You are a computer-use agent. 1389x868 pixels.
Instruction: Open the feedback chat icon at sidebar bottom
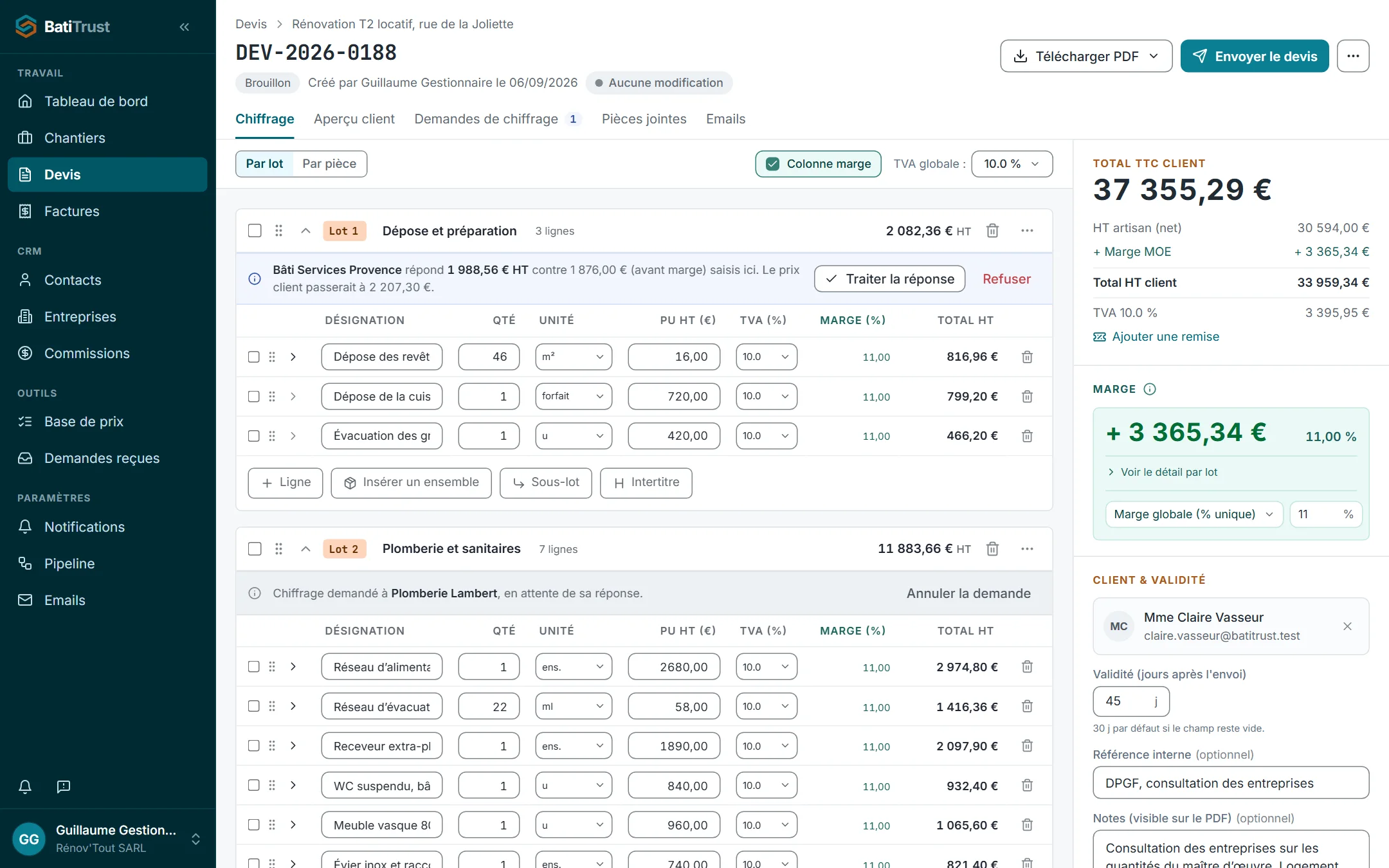coord(64,786)
